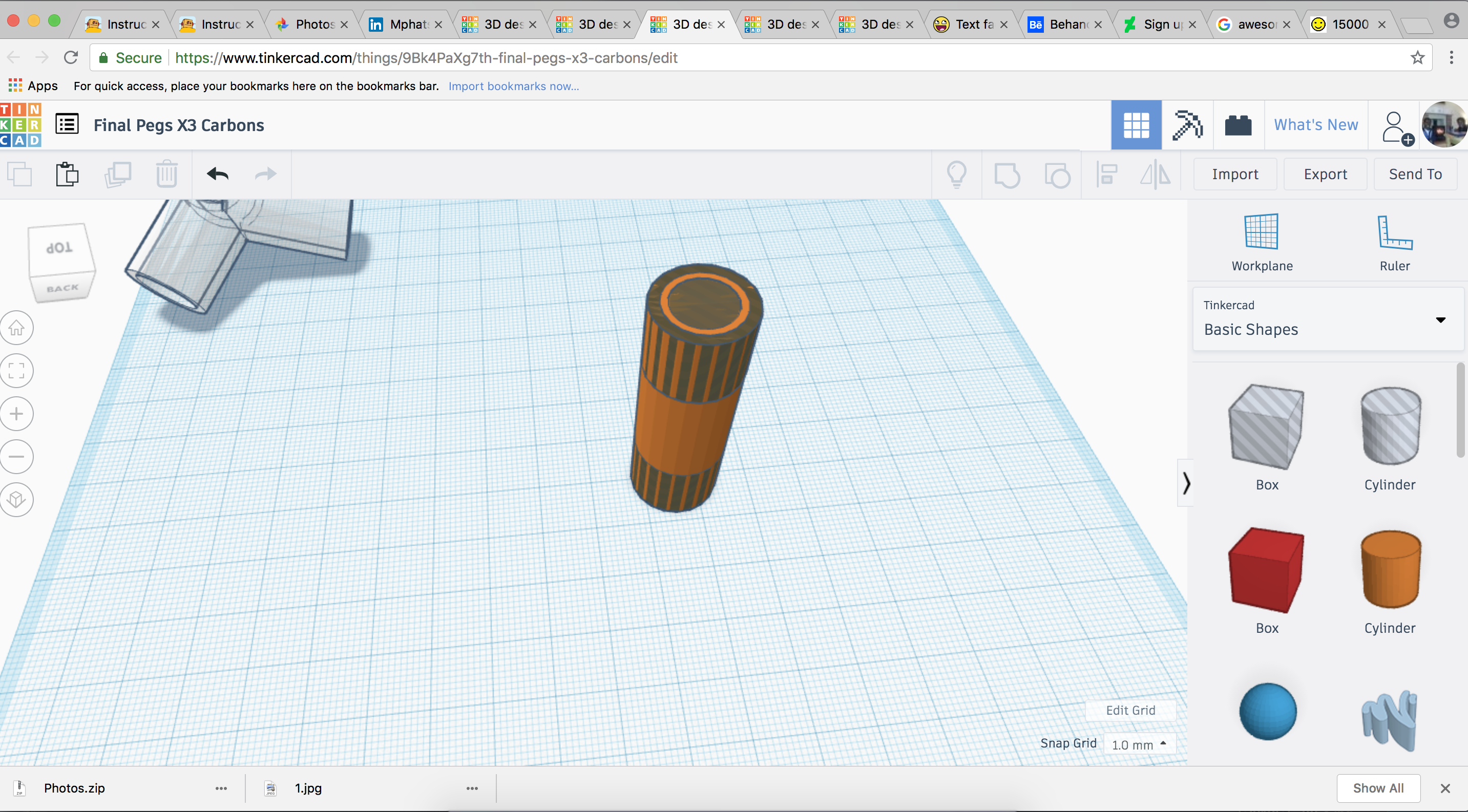
Task: Select the blue Sphere shape
Action: (x=1267, y=711)
